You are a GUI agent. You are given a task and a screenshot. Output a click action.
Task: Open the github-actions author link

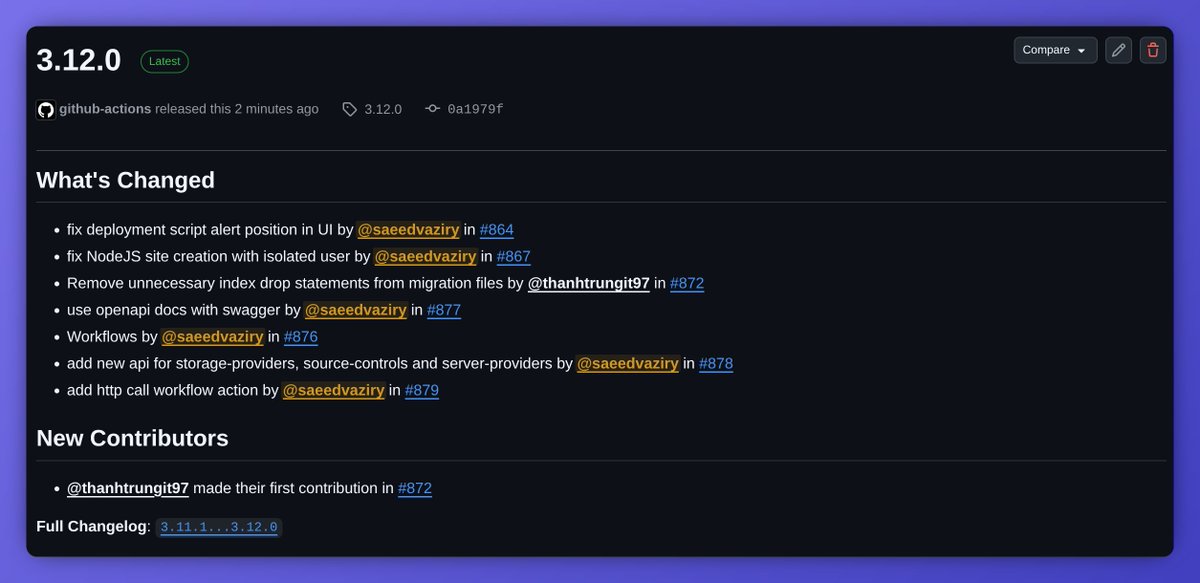tap(105, 109)
